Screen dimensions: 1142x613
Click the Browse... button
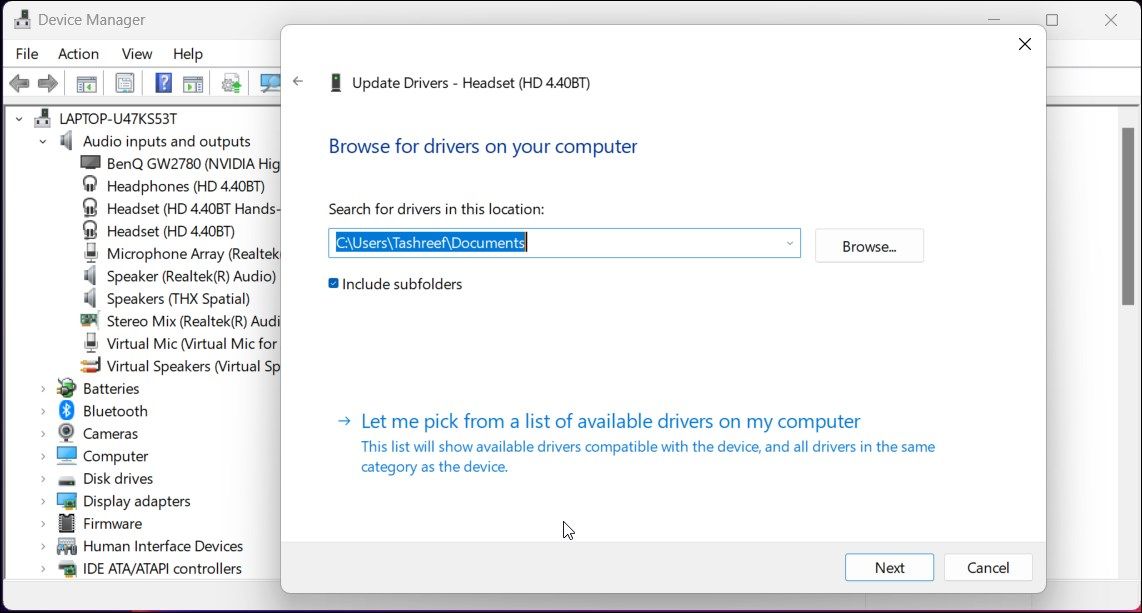[869, 246]
